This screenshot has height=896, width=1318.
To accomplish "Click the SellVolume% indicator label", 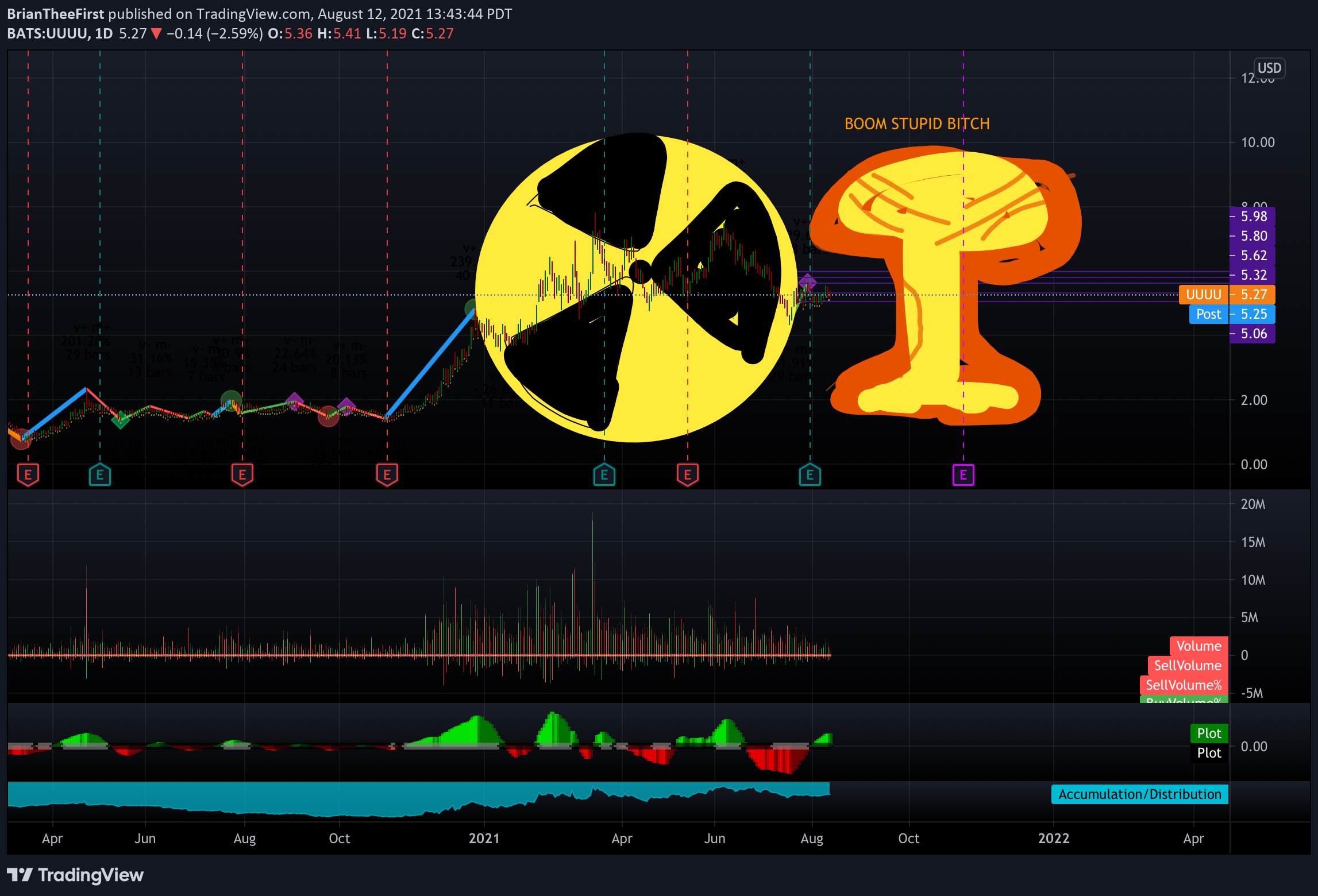I will click(1184, 685).
